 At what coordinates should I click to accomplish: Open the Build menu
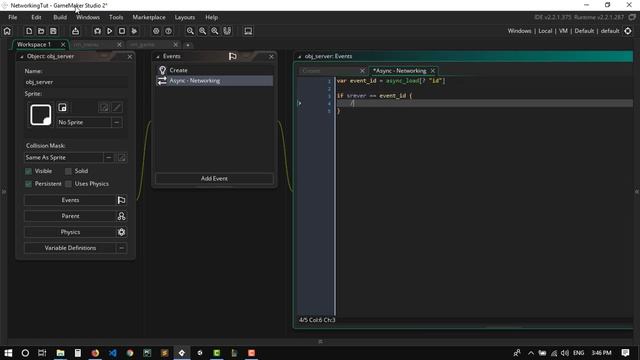60,17
